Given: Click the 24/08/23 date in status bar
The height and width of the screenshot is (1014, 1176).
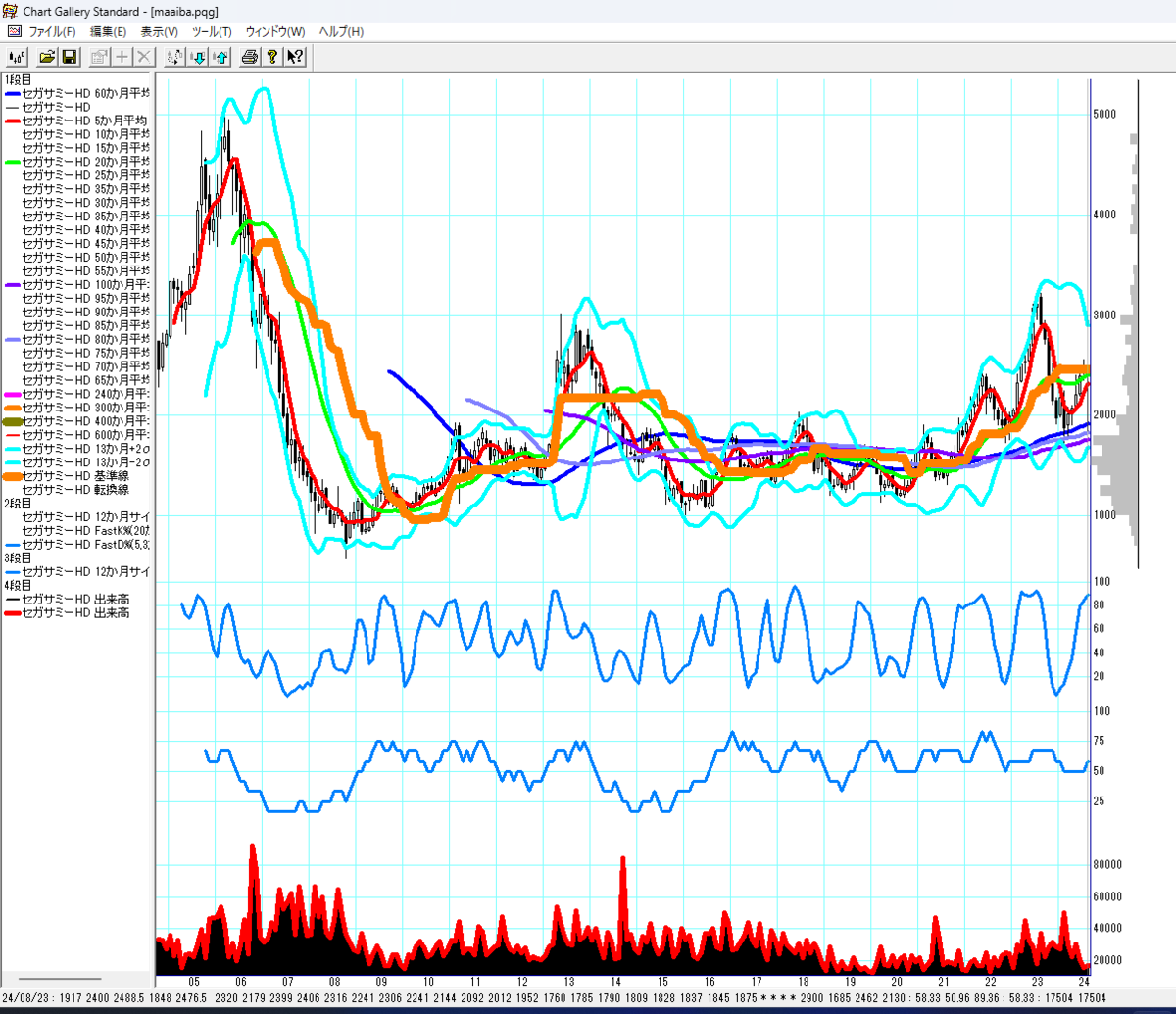Looking at the screenshot, I should click(24, 998).
